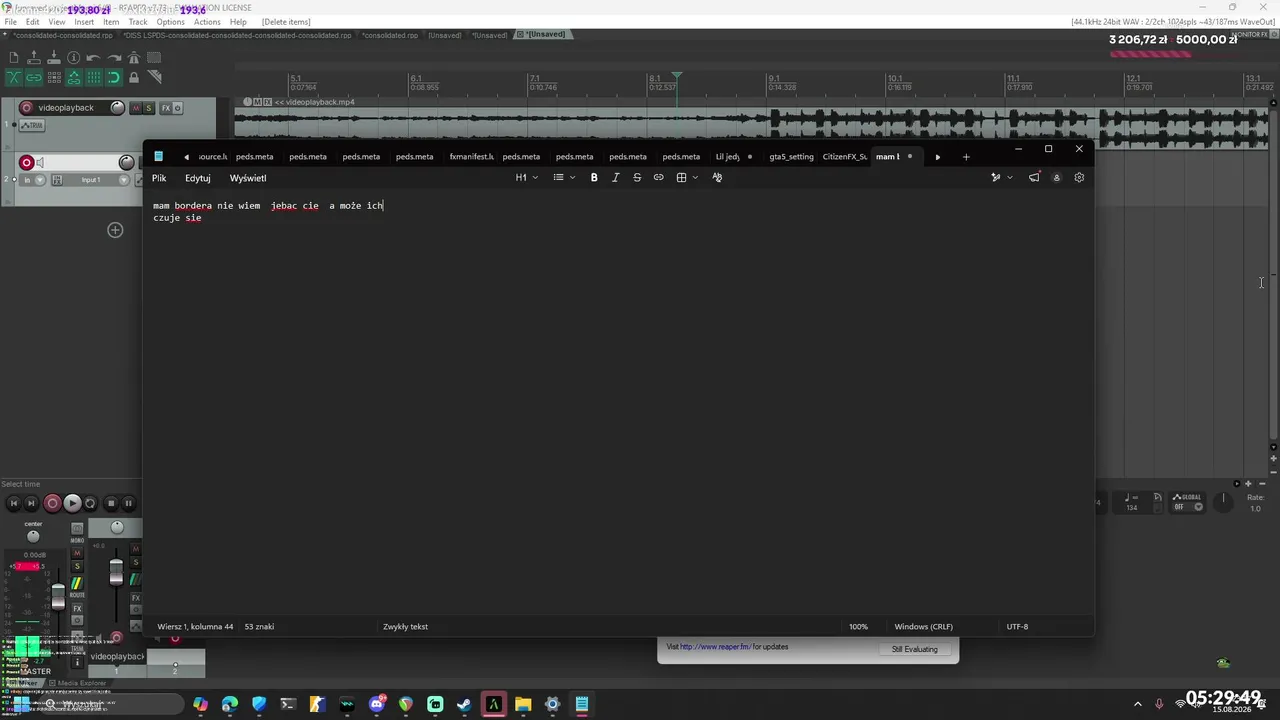Click the transport Play button
Image resolution: width=1280 pixels, height=720 pixels.
pos(72,503)
